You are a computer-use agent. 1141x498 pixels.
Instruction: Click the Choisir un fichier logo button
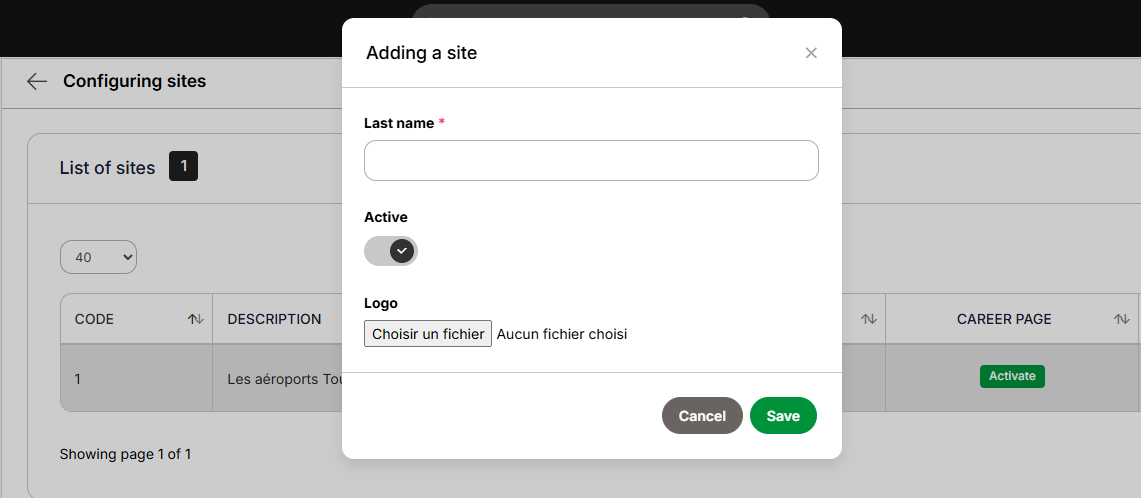[428, 333]
